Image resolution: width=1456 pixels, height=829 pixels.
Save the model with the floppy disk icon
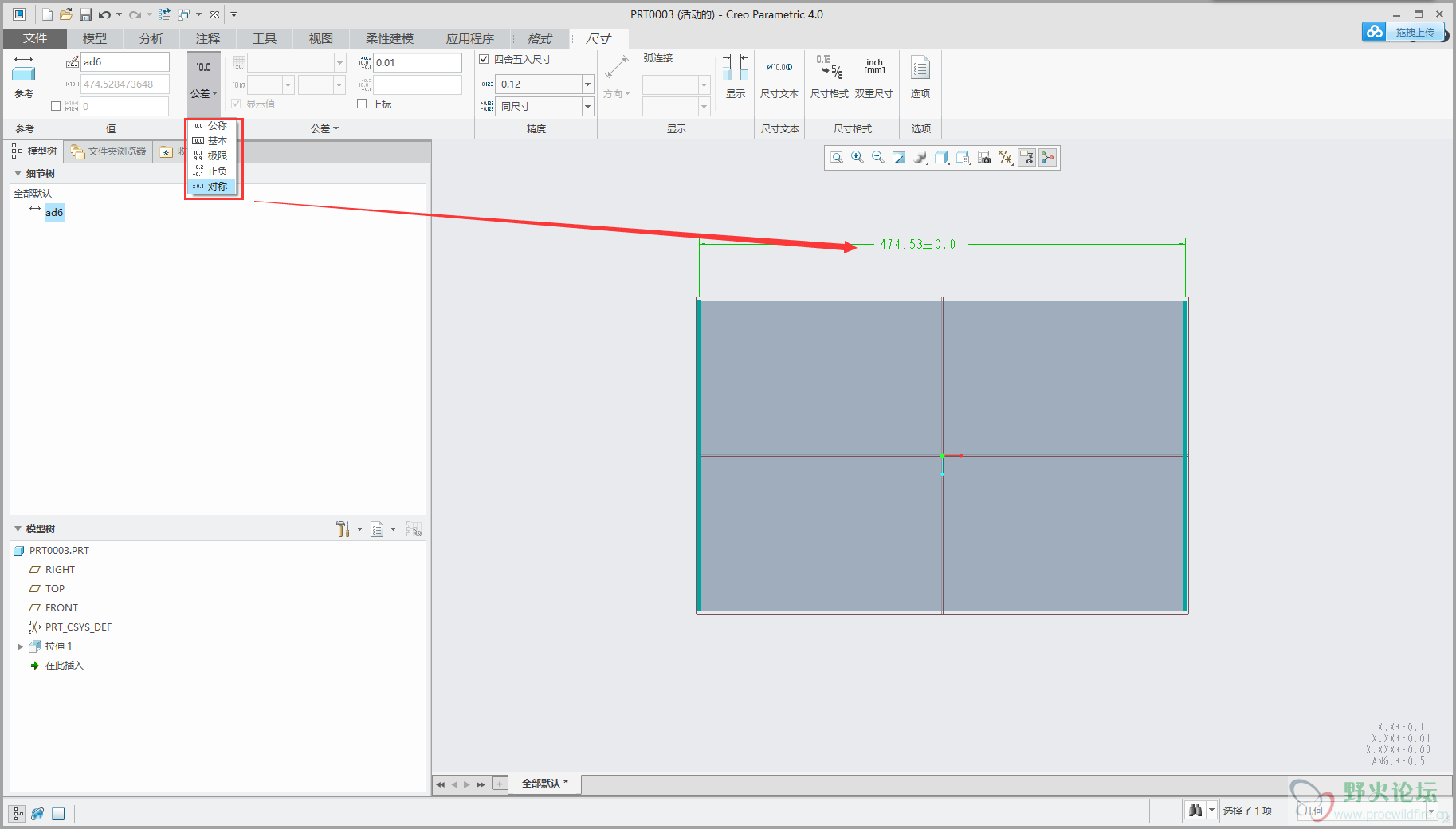tap(85, 14)
